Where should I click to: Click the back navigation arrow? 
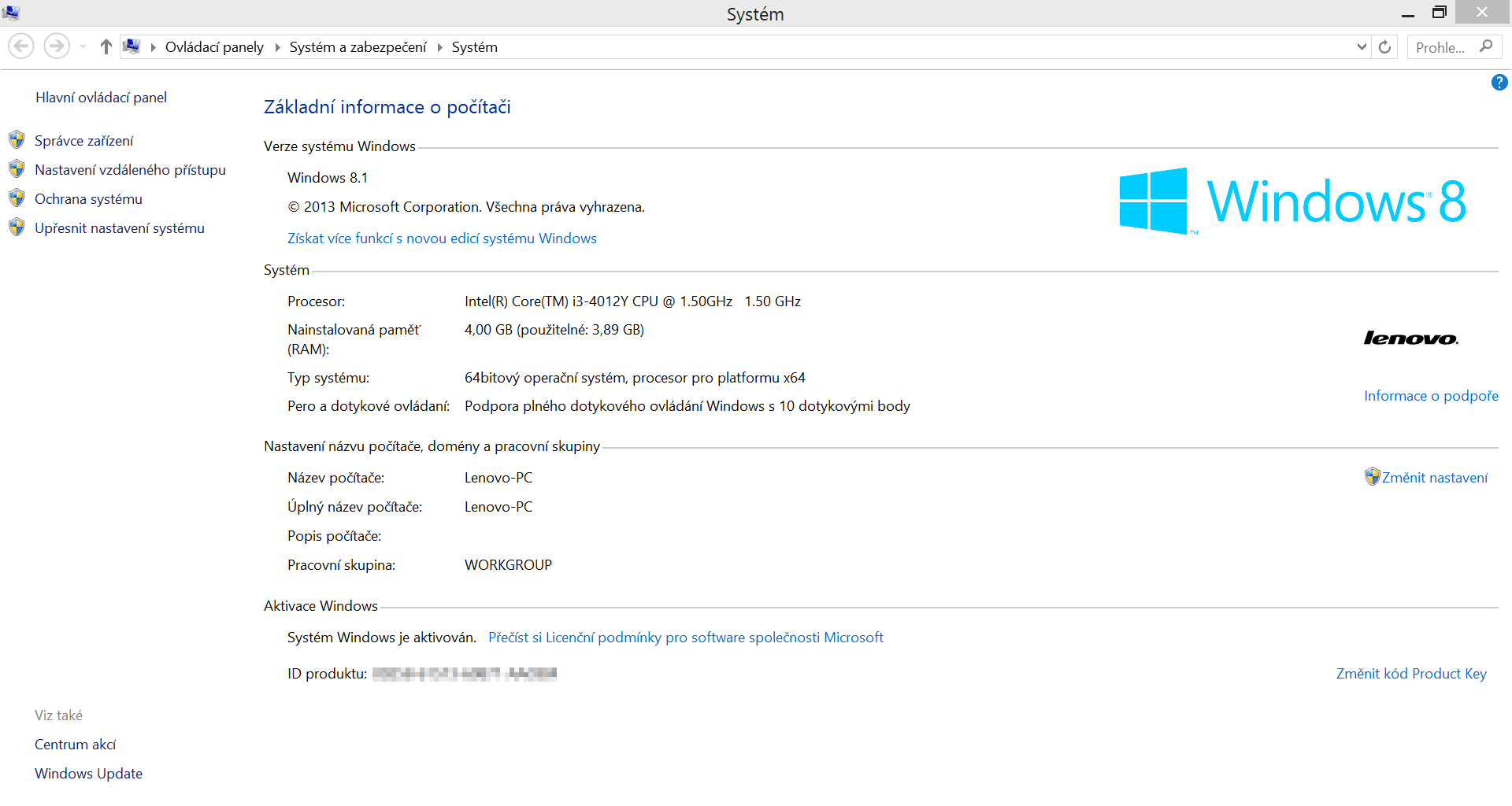(21, 46)
